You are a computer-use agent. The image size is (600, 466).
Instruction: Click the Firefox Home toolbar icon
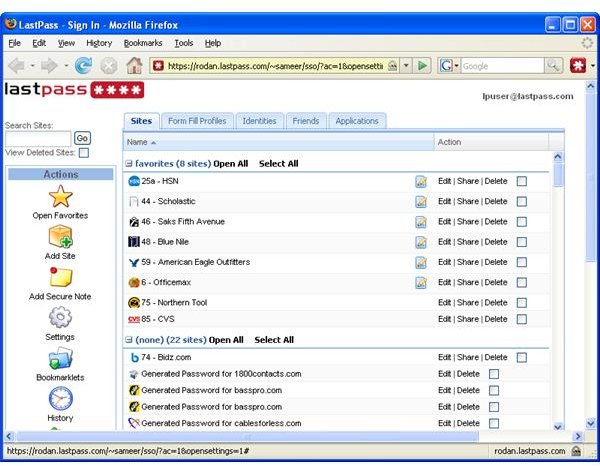pos(134,65)
